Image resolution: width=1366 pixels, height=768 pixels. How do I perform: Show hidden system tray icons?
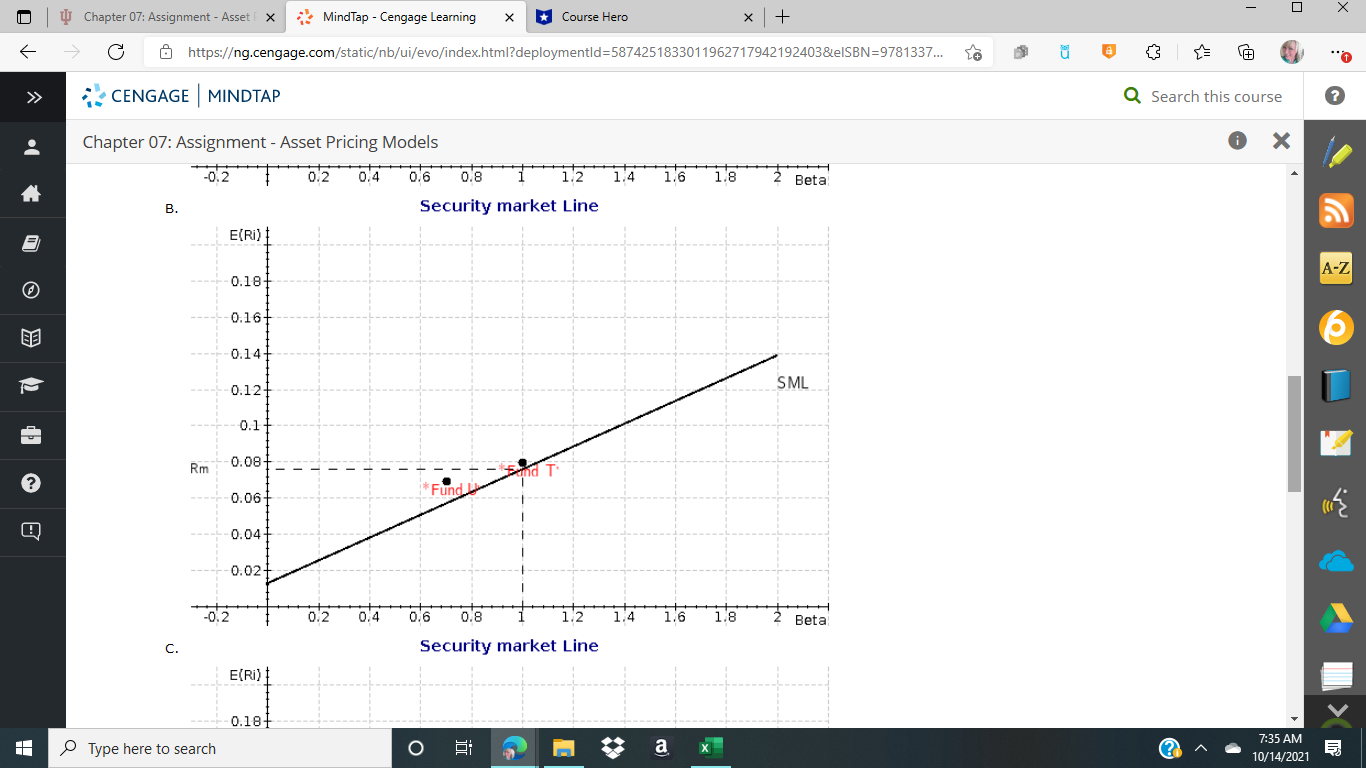tap(1202, 748)
